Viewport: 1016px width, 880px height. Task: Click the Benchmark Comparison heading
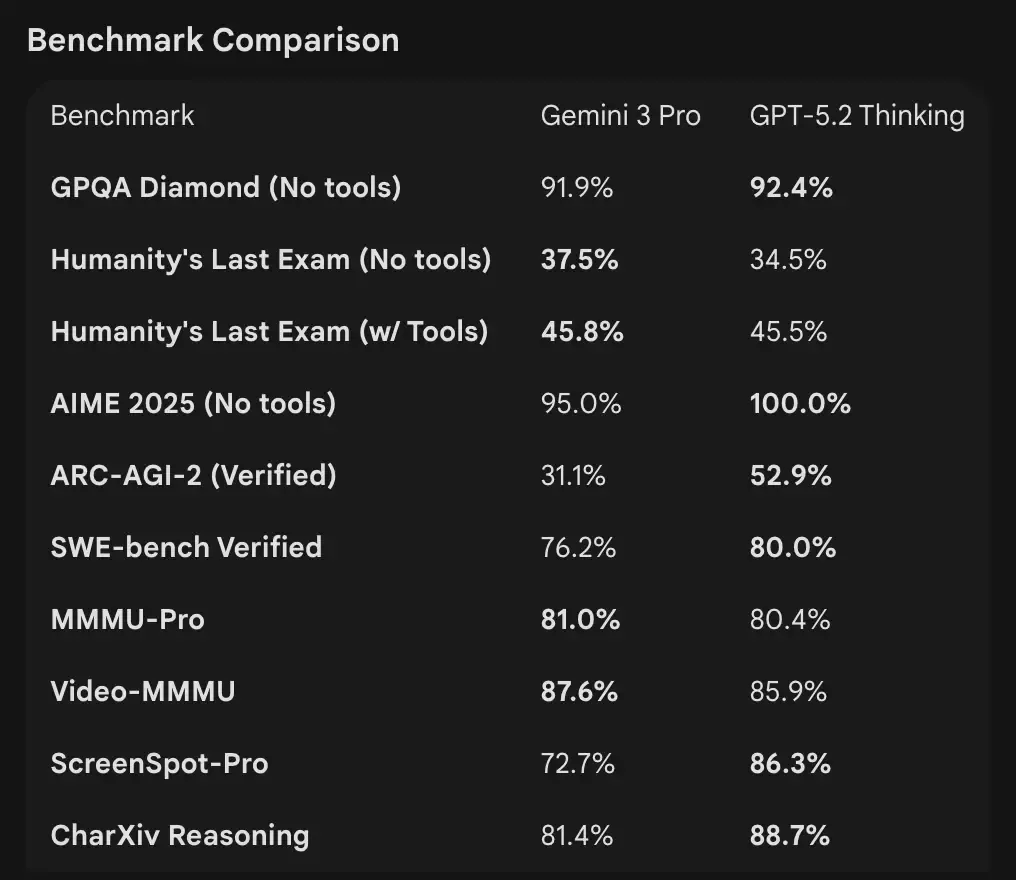[x=213, y=41]
